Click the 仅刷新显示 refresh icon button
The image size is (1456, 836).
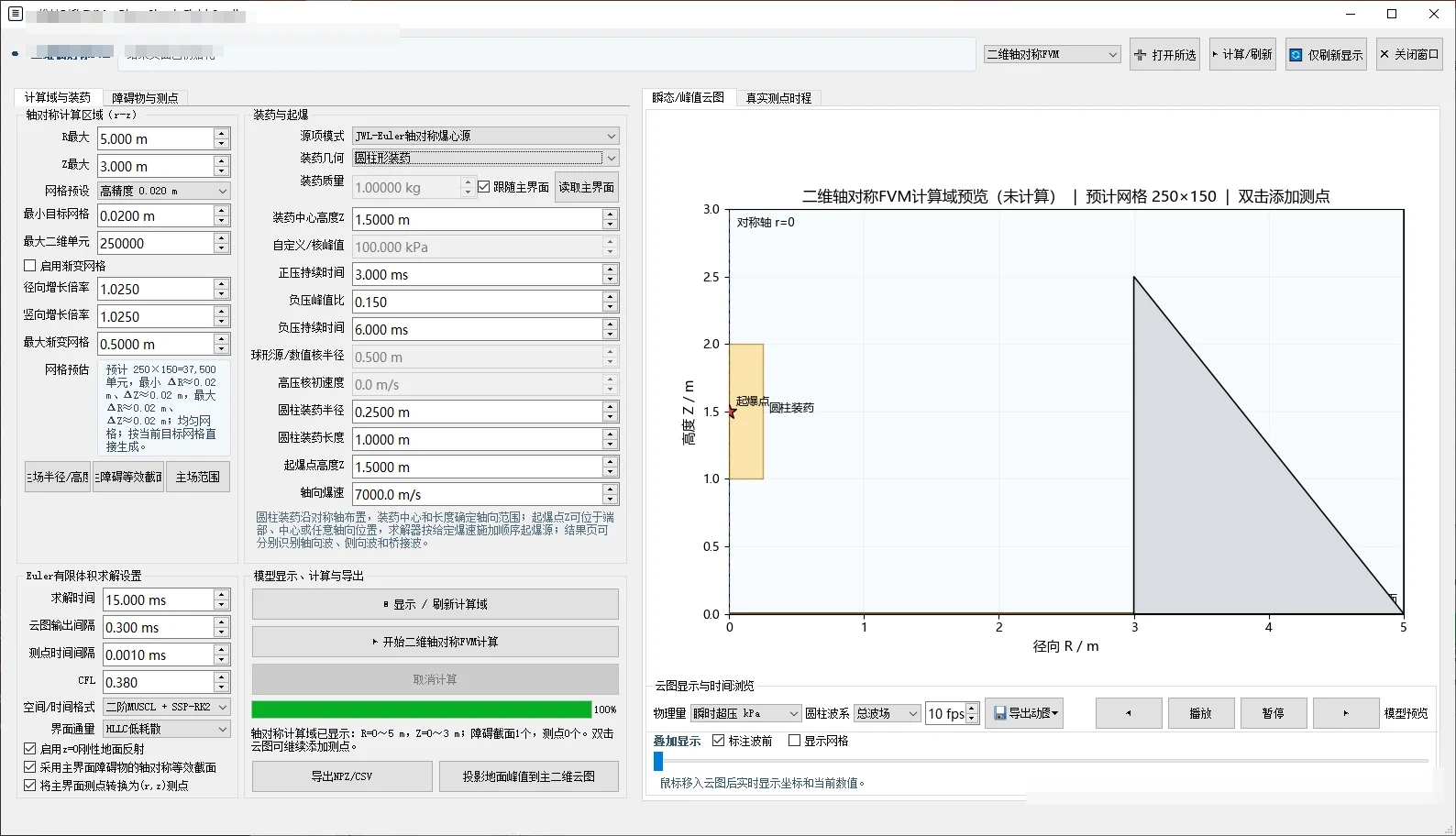tap(1326, 55)
